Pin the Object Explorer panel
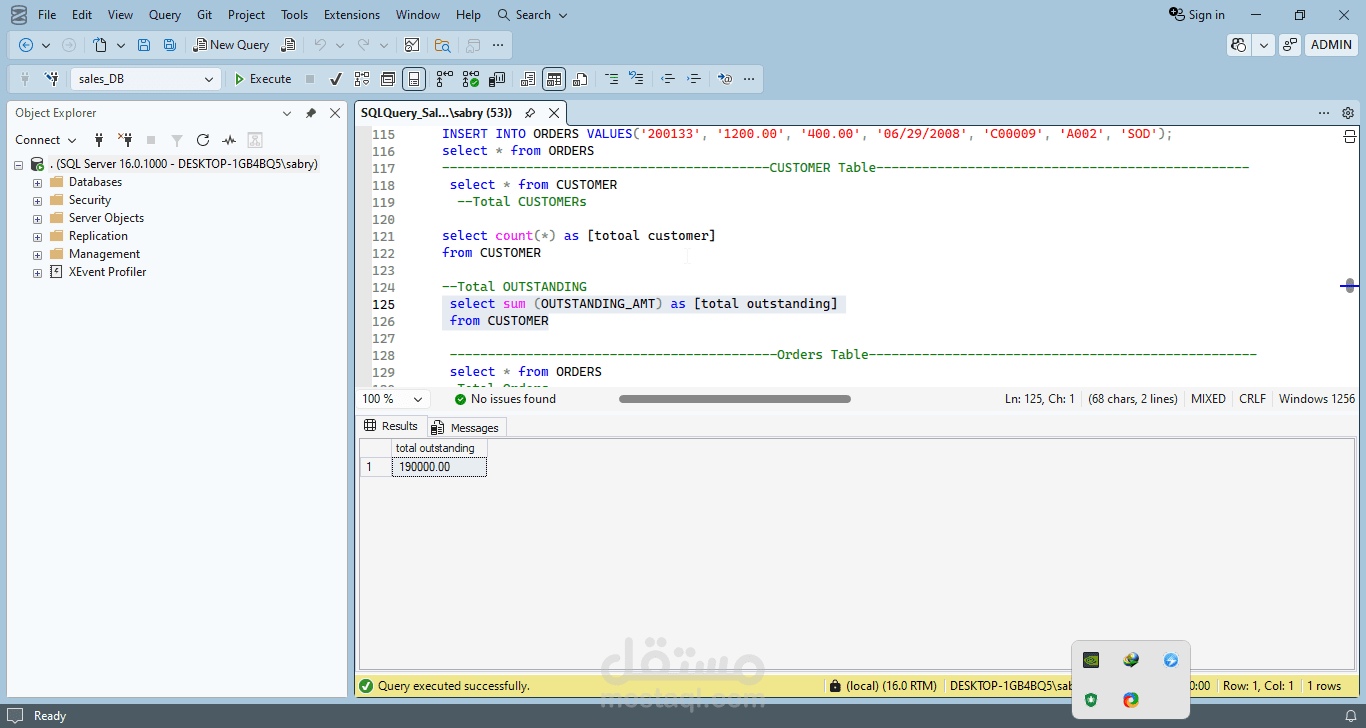Viewport: 1366px width, 728px height. coord(311,113)
